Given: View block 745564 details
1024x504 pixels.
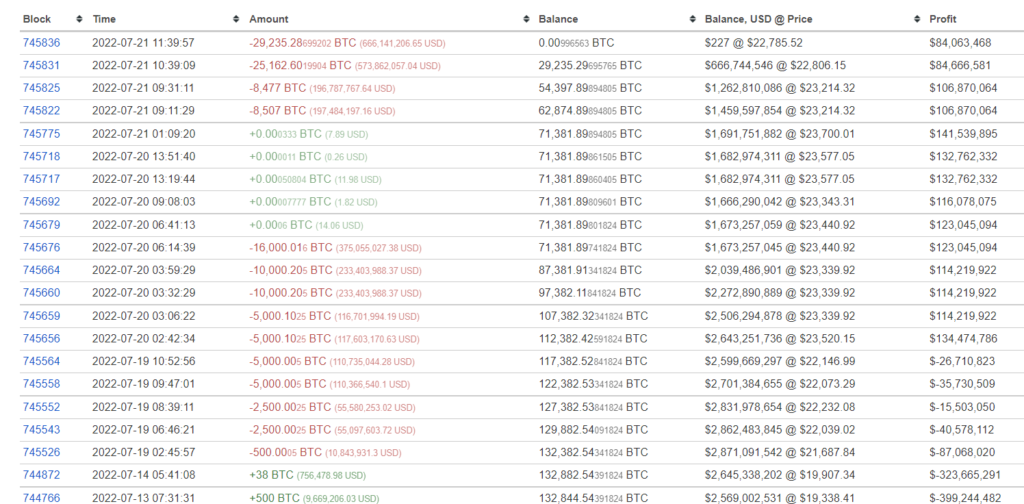Looking at the screenshot, I should [41, 361].
